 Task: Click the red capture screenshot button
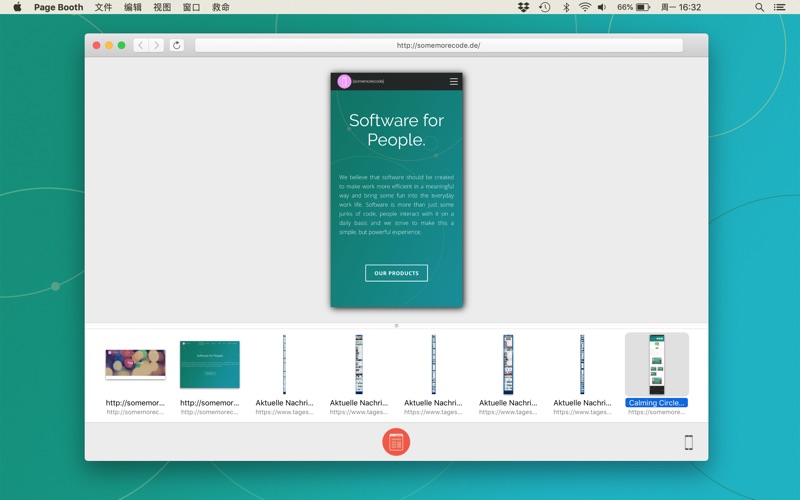(x=396, y=442)
